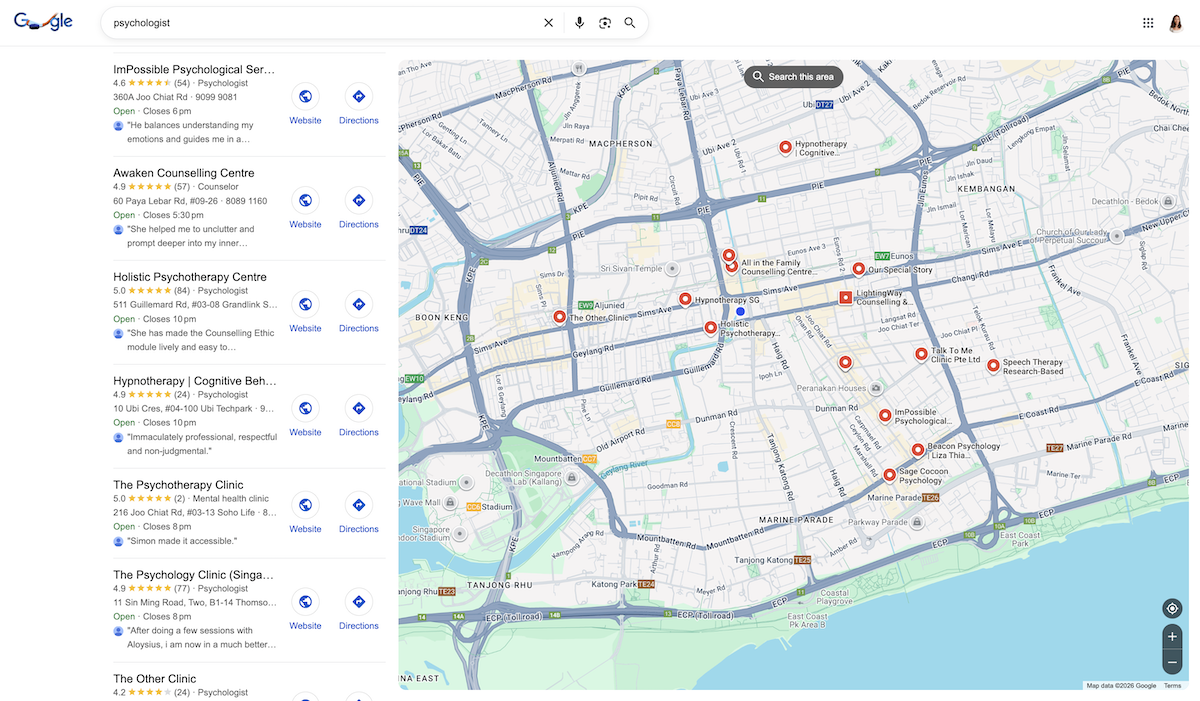Click the my-location button on the map

(x=1171, y=608)
